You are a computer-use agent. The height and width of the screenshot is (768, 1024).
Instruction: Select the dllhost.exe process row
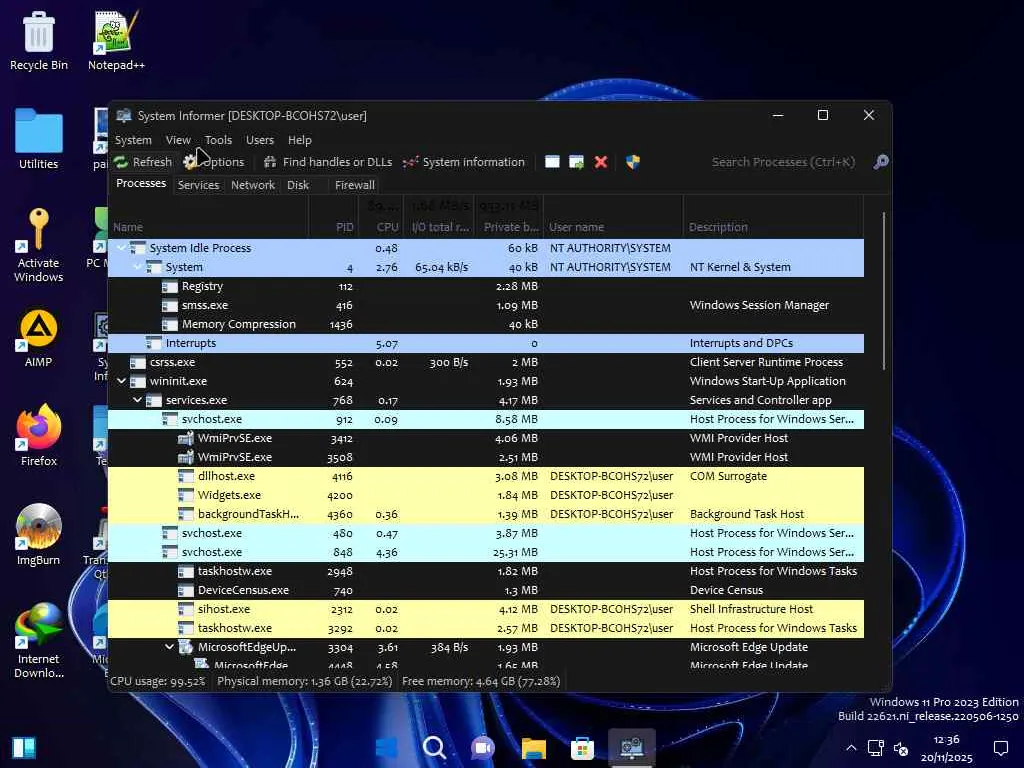(486, 475)
